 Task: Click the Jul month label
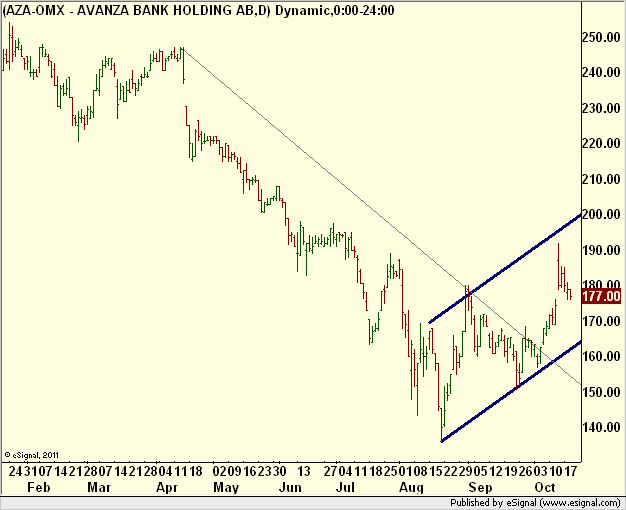(345, 488)
